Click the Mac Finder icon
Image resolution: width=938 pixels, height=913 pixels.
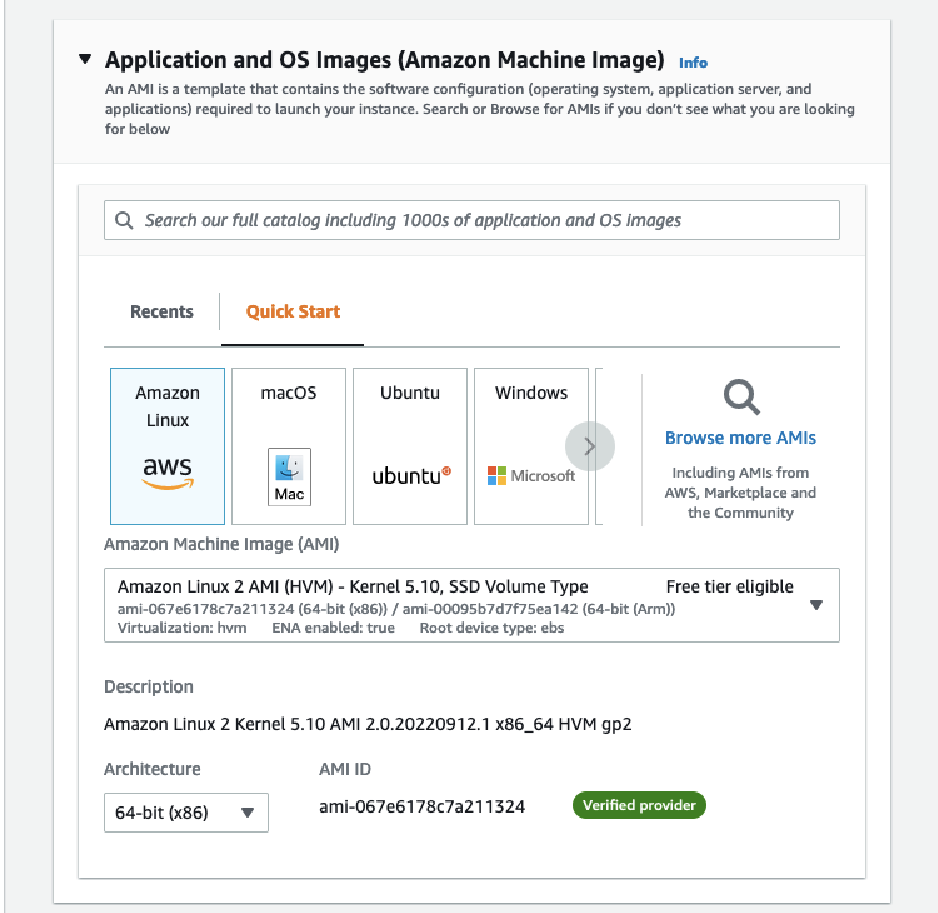click(289, 477)
